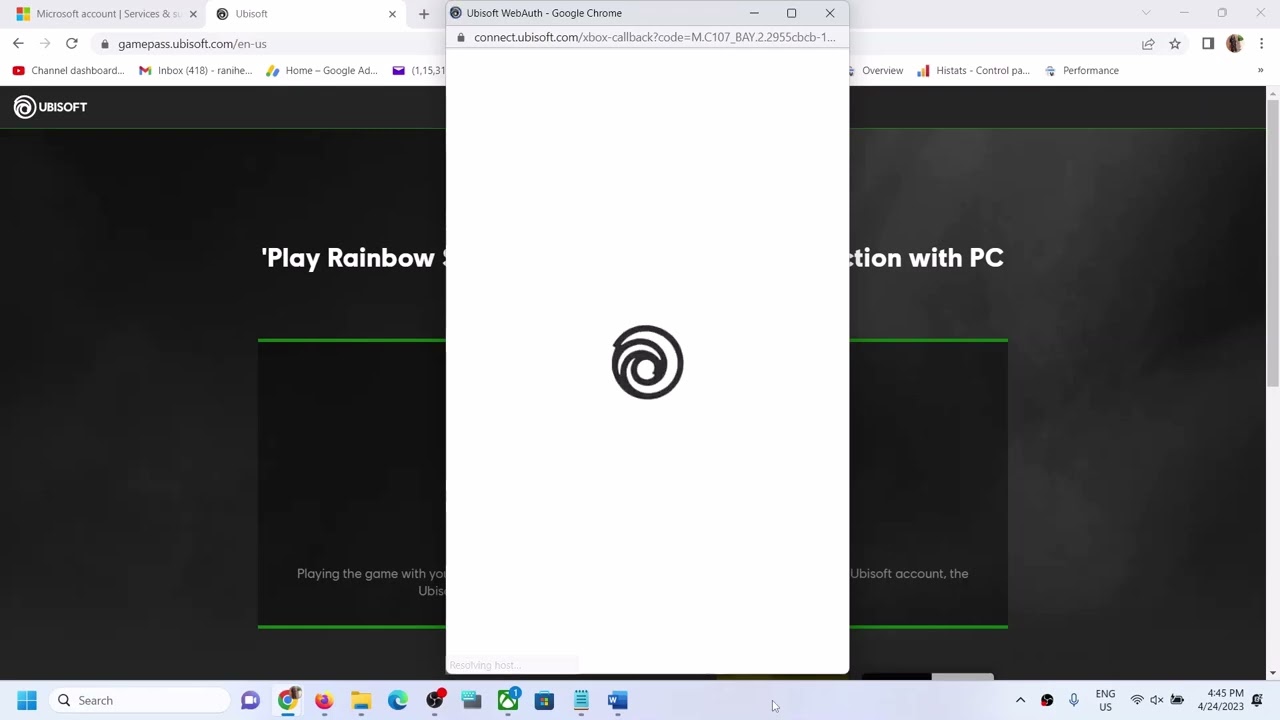Open Chat app from taskbar
This screenshot has height=720, width=1280.
tap(250, 701)
